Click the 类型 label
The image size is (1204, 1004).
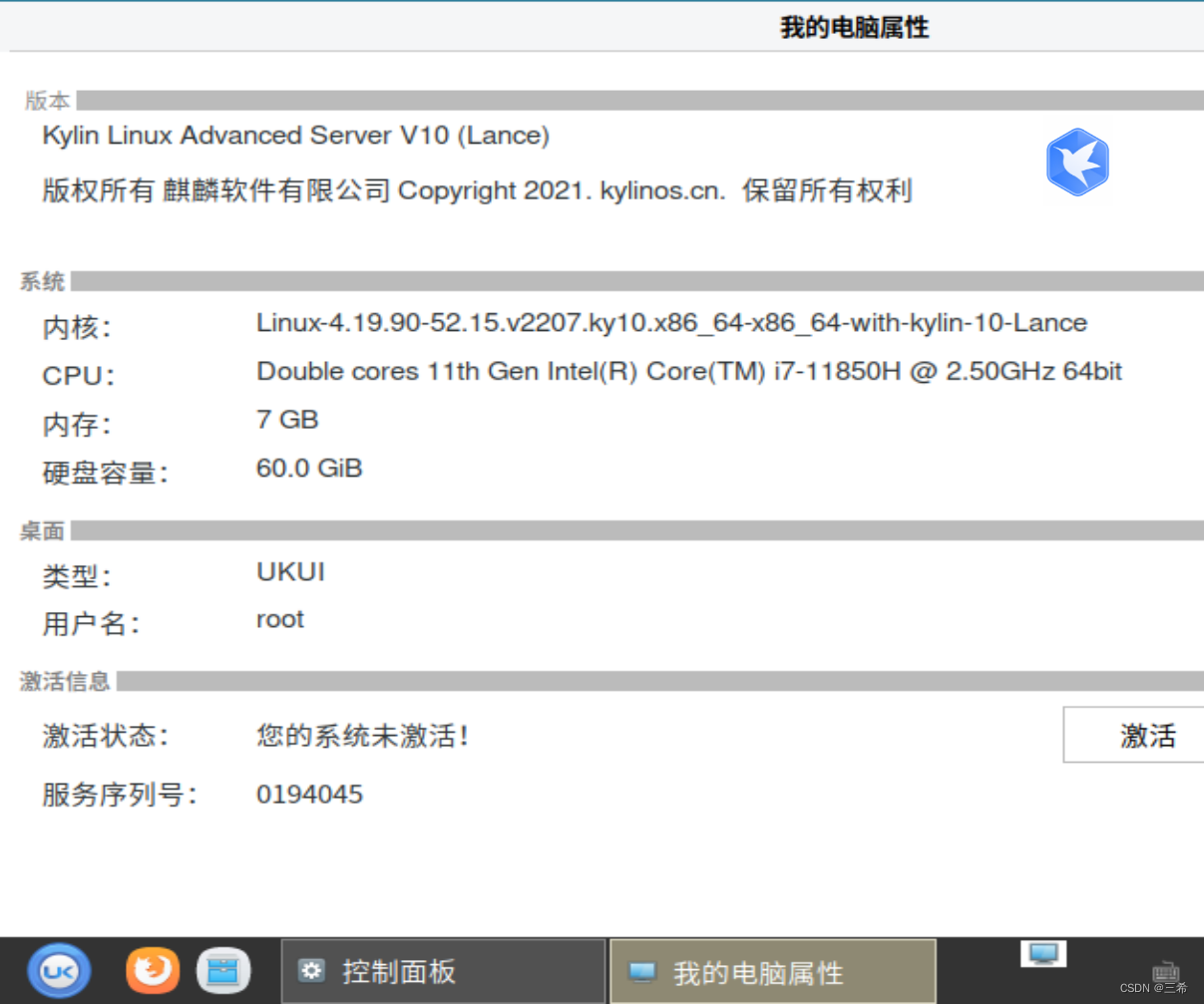(77, 576)
